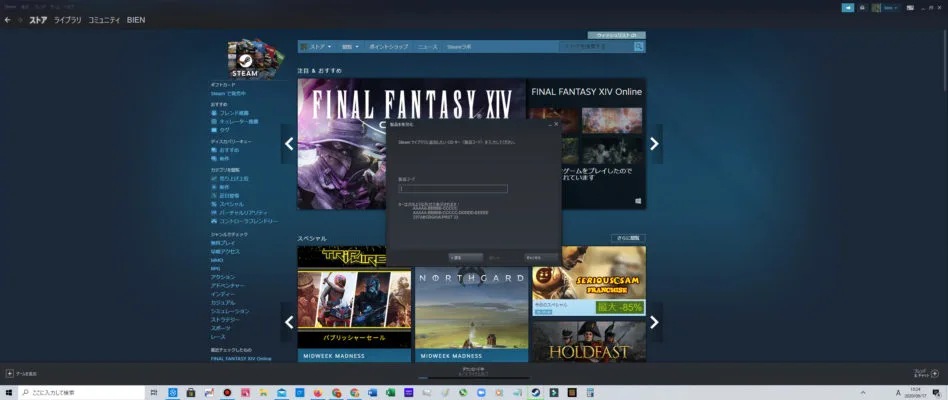Browse アクション genre
Screen dimensions: 948x400
pos(222,277)
